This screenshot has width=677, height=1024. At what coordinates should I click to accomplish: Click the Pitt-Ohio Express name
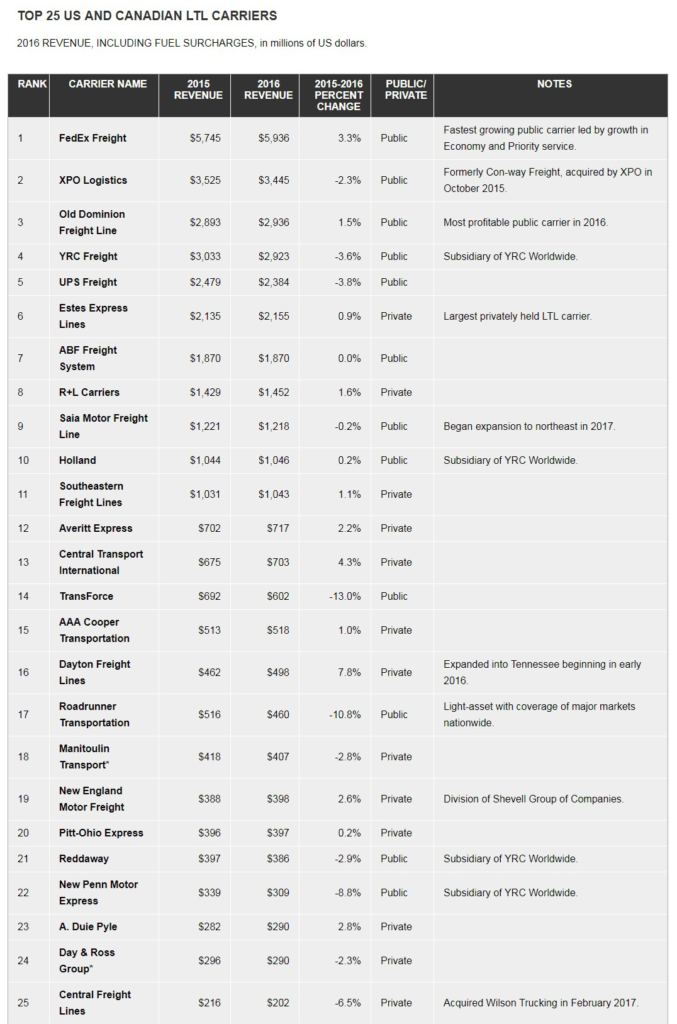(101, 832)
